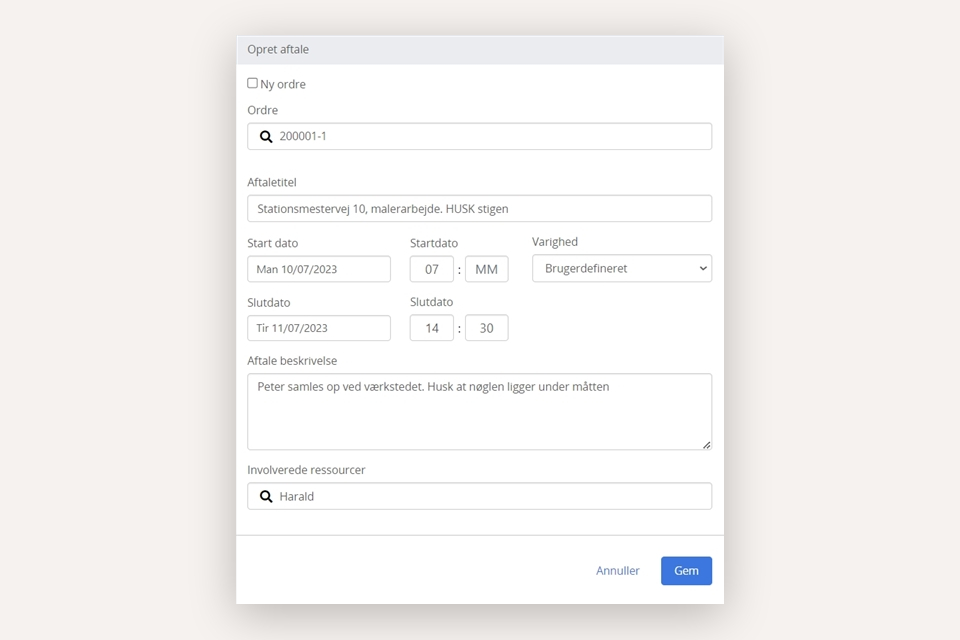Click search icon in Involverede ressourcer field
This screenshot has height=640, width=960.
pyautogui.click(x=266, y=497)
